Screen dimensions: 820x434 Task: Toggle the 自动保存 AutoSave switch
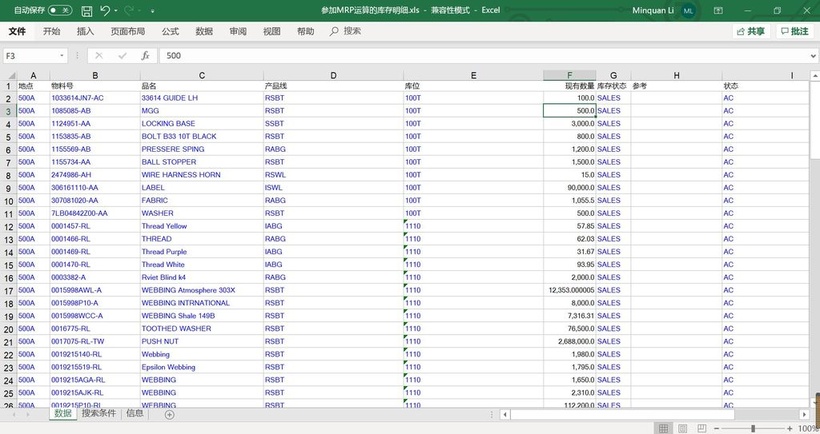tap(59, 10)
